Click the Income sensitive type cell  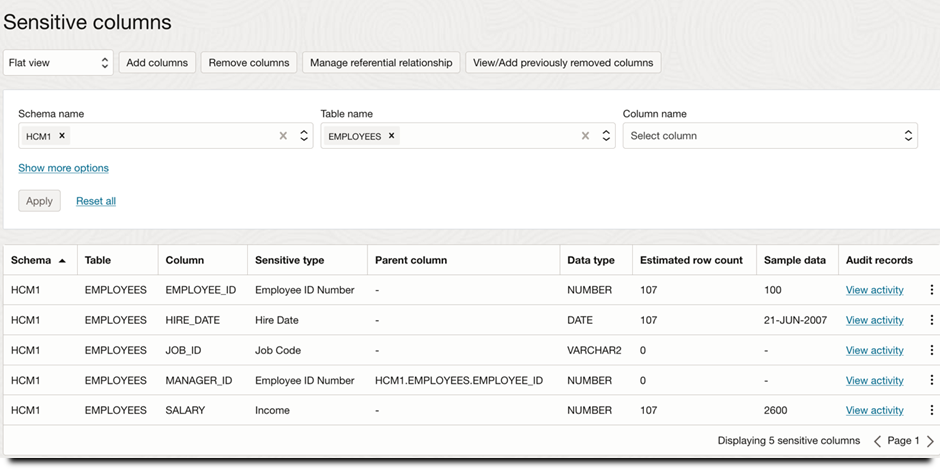[272, 410]
